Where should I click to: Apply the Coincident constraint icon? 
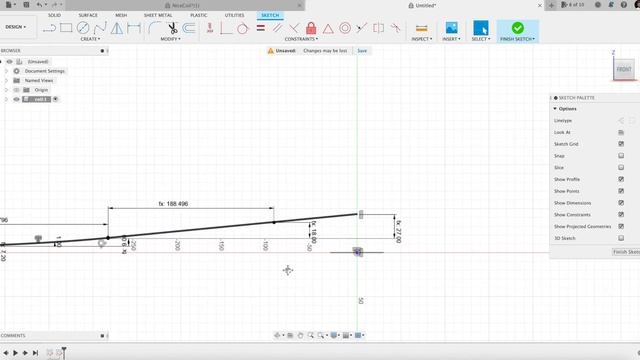(x=226, y=28)
